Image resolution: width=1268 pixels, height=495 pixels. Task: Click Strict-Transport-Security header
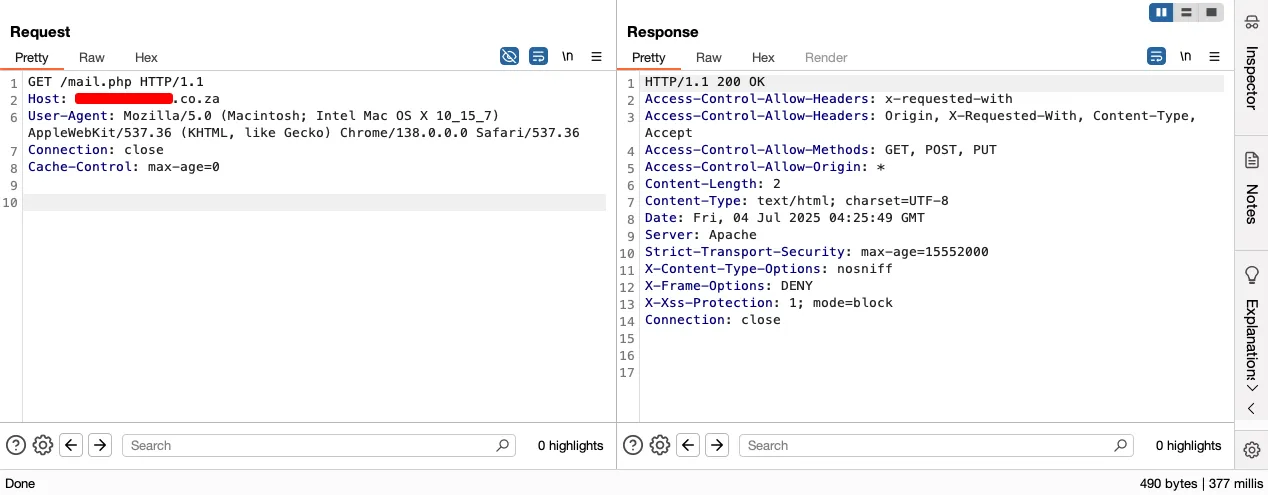[817, 252]
